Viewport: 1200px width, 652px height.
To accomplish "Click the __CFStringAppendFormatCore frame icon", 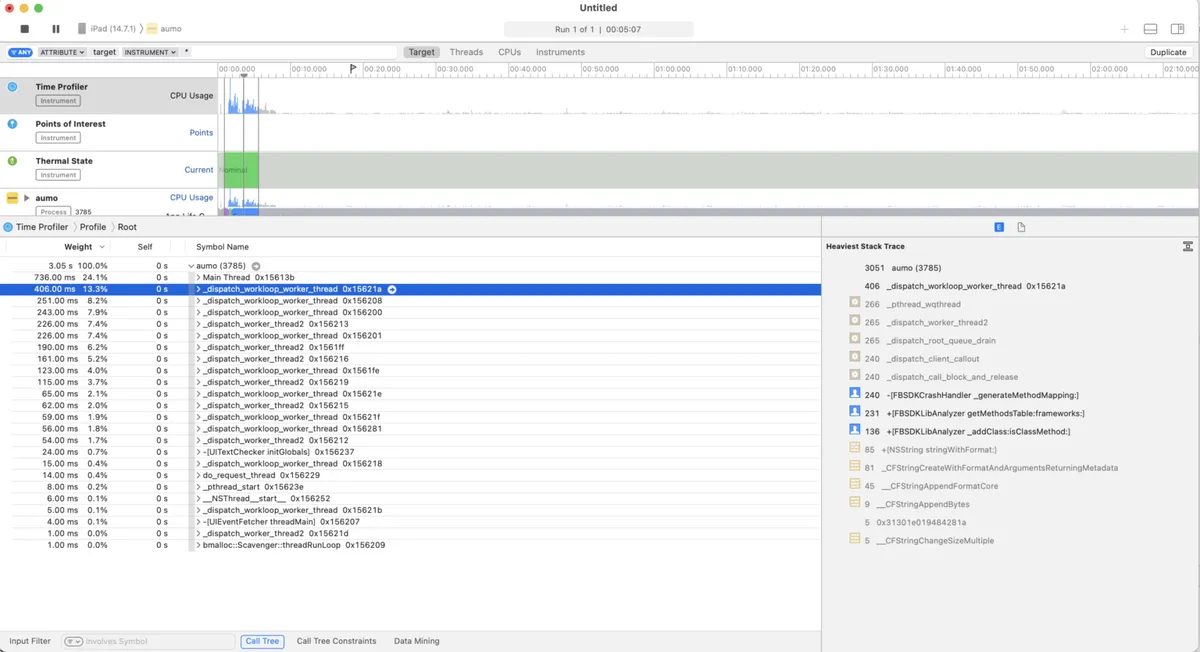I will (x=855, y=485).
